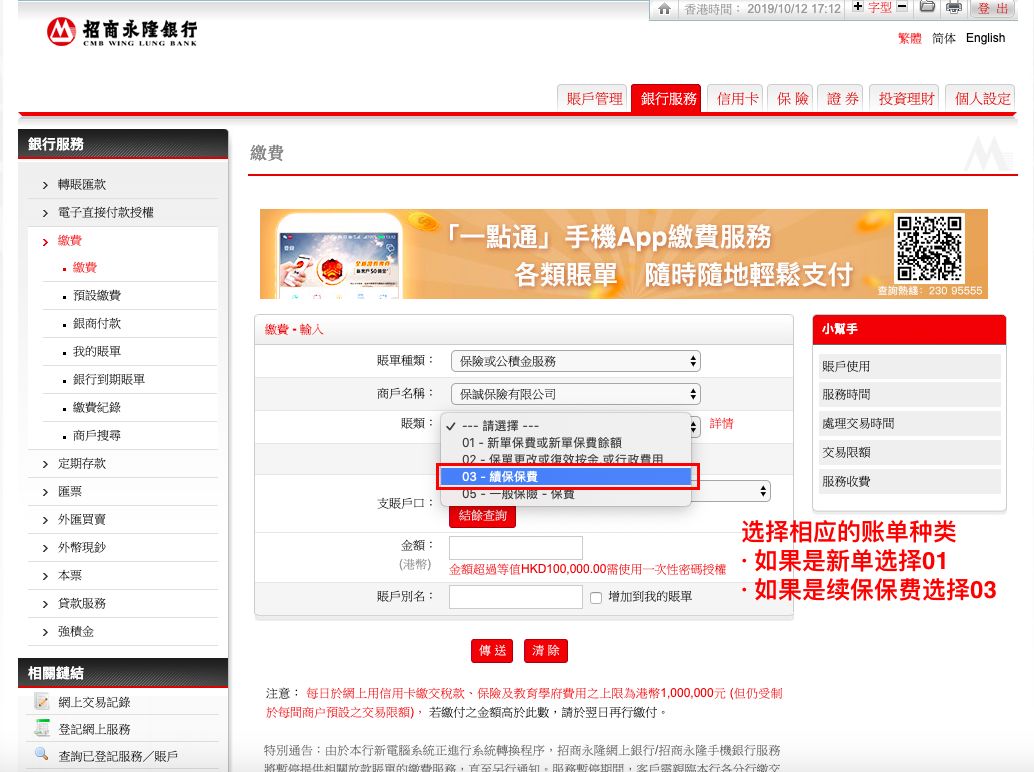
Task: Switch to the 銀行服務 tab
Action: [668, 99]
